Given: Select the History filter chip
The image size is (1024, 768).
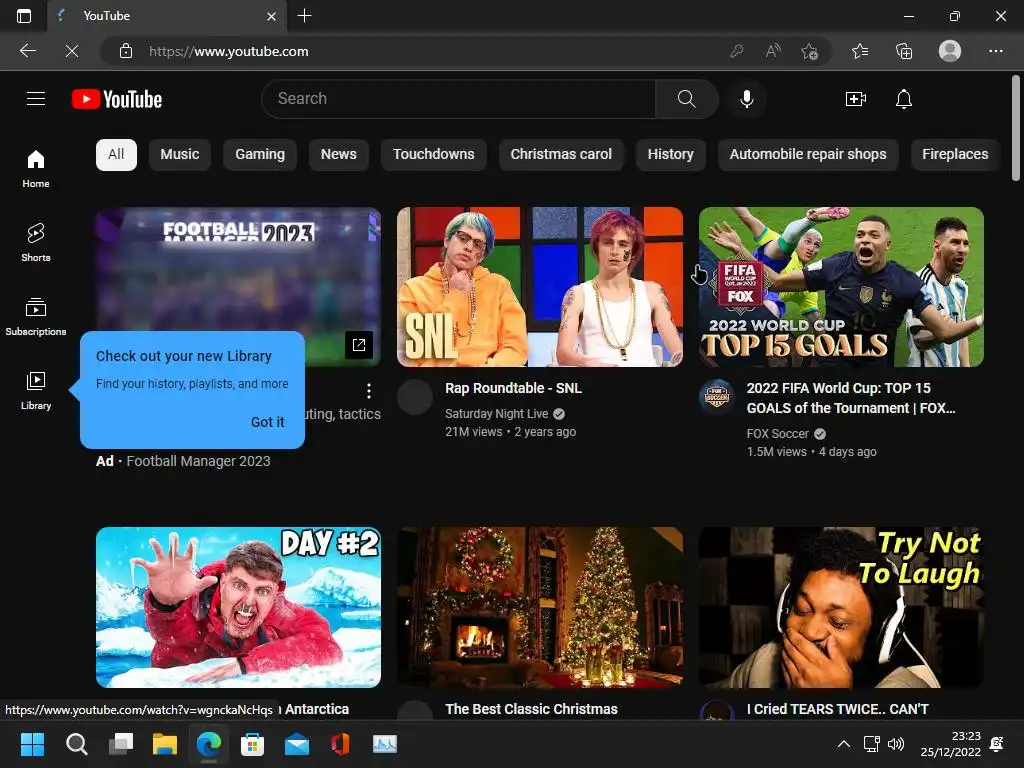Looking at the screenshot, I should (671, 155).
